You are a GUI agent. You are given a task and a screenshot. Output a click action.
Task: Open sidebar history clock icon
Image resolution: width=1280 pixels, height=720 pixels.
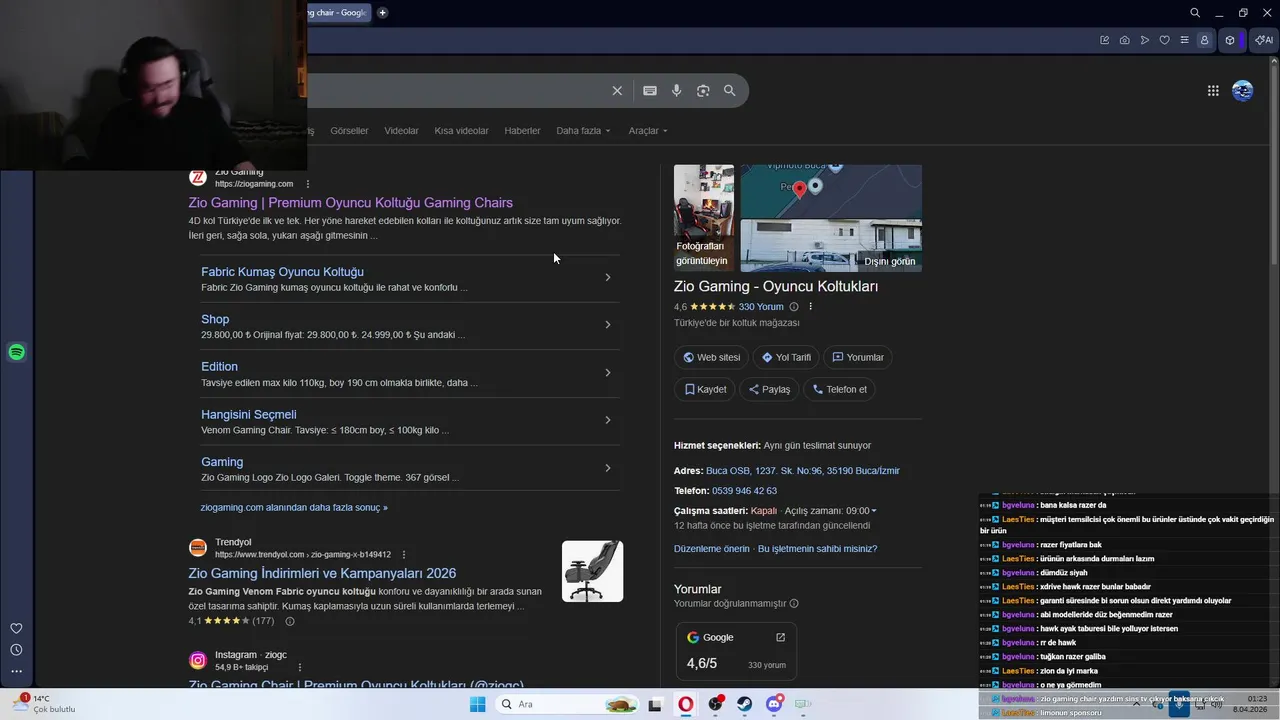pyautogui.click(x=16, y=650)
